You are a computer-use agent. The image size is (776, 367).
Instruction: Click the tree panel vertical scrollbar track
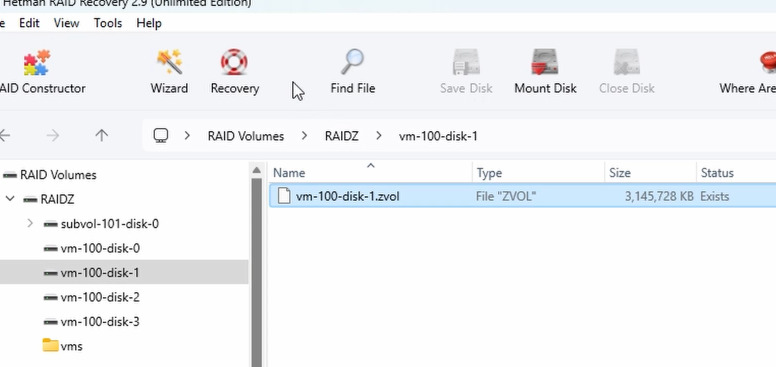tap(256, 272)
